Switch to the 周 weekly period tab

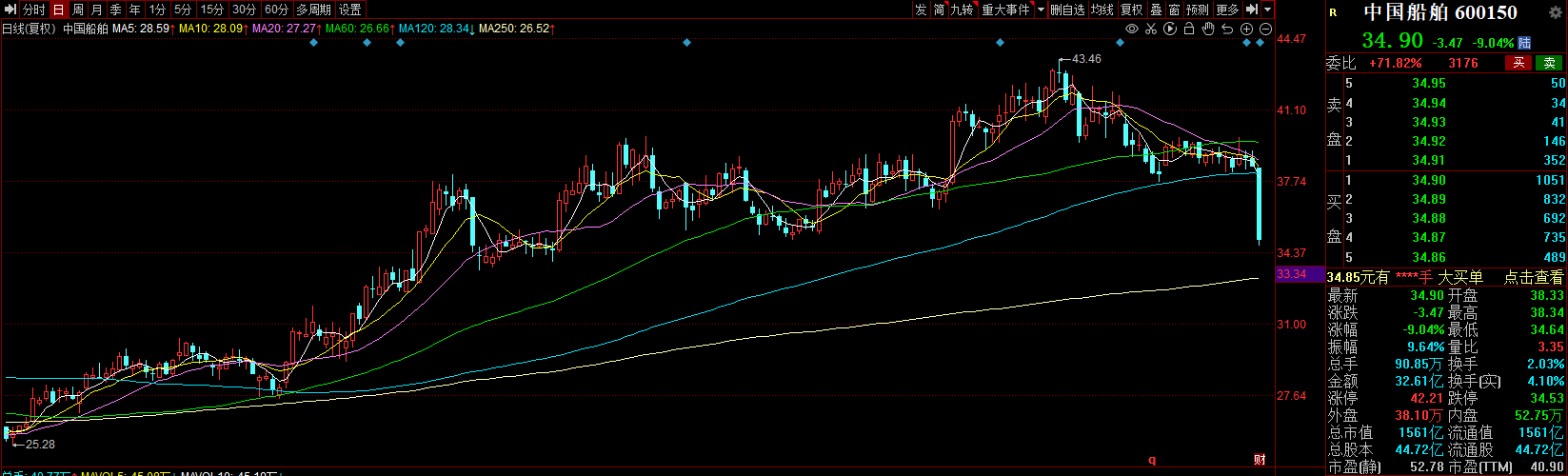tap(78, 10)
